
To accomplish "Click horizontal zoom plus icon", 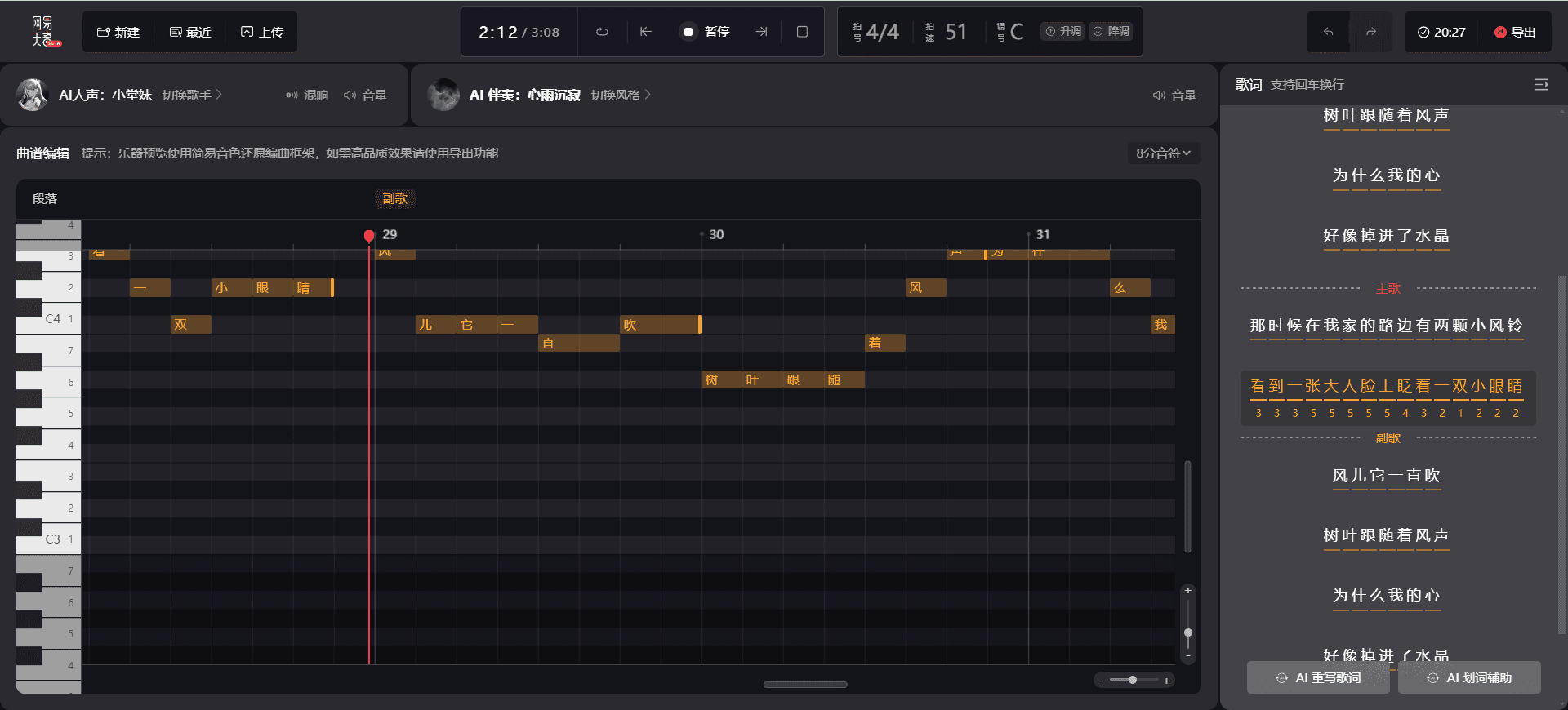I will (x=1167, y=680).
